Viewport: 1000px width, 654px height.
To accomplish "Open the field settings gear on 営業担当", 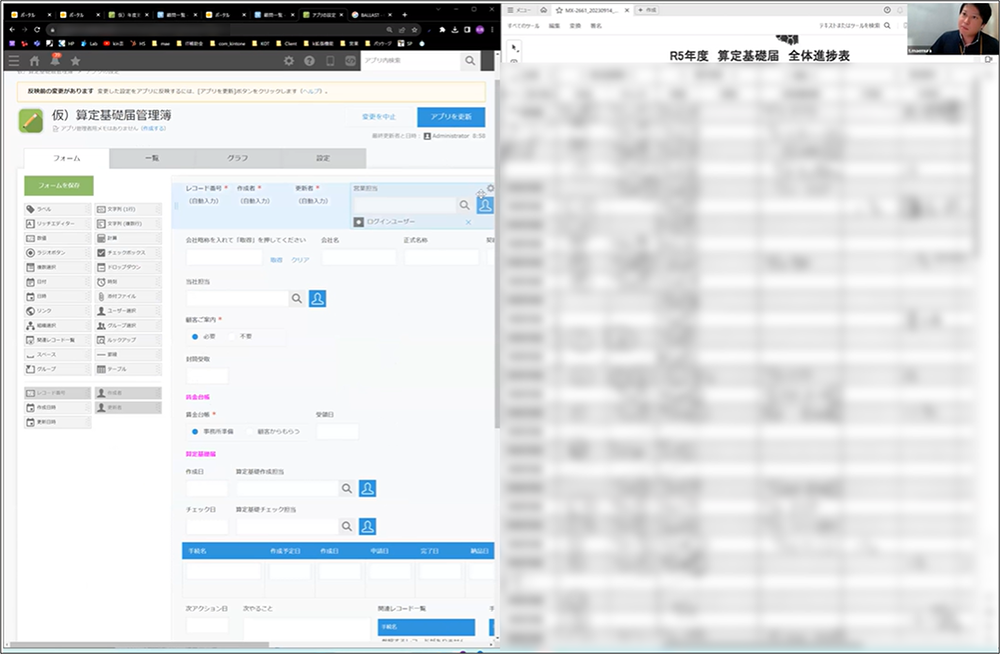I will point(490,188).
